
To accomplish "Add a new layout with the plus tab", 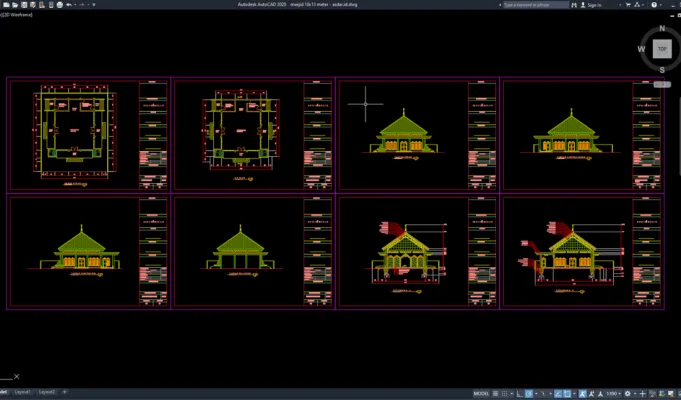I will click(x=64, y=392).
